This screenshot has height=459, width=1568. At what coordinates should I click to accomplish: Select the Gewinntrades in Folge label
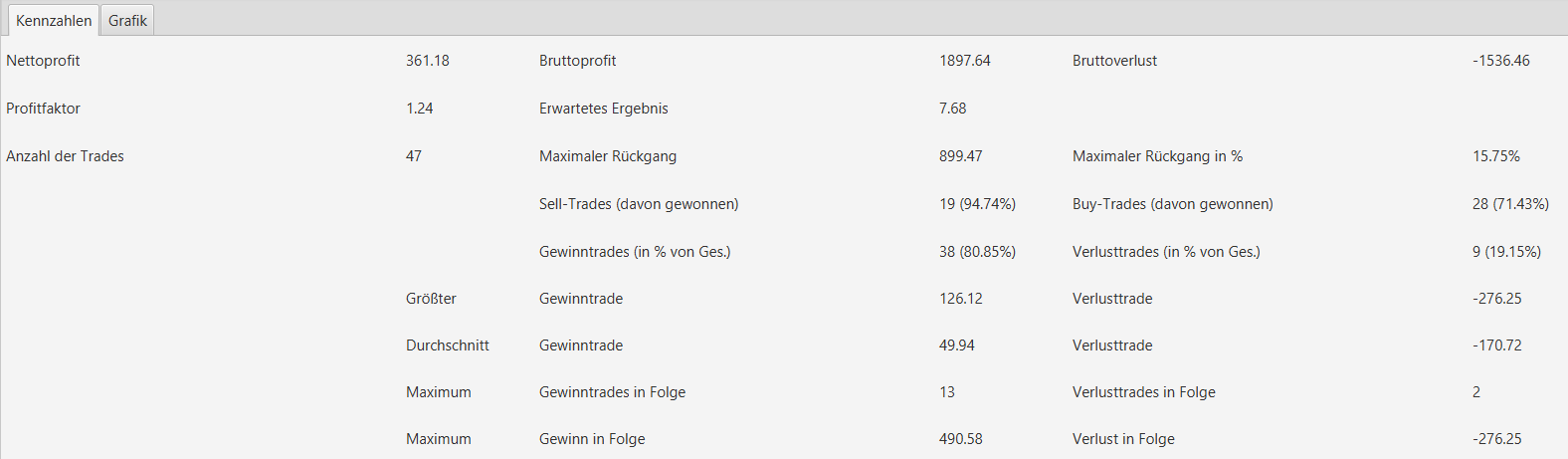click(x=612, y=392)
